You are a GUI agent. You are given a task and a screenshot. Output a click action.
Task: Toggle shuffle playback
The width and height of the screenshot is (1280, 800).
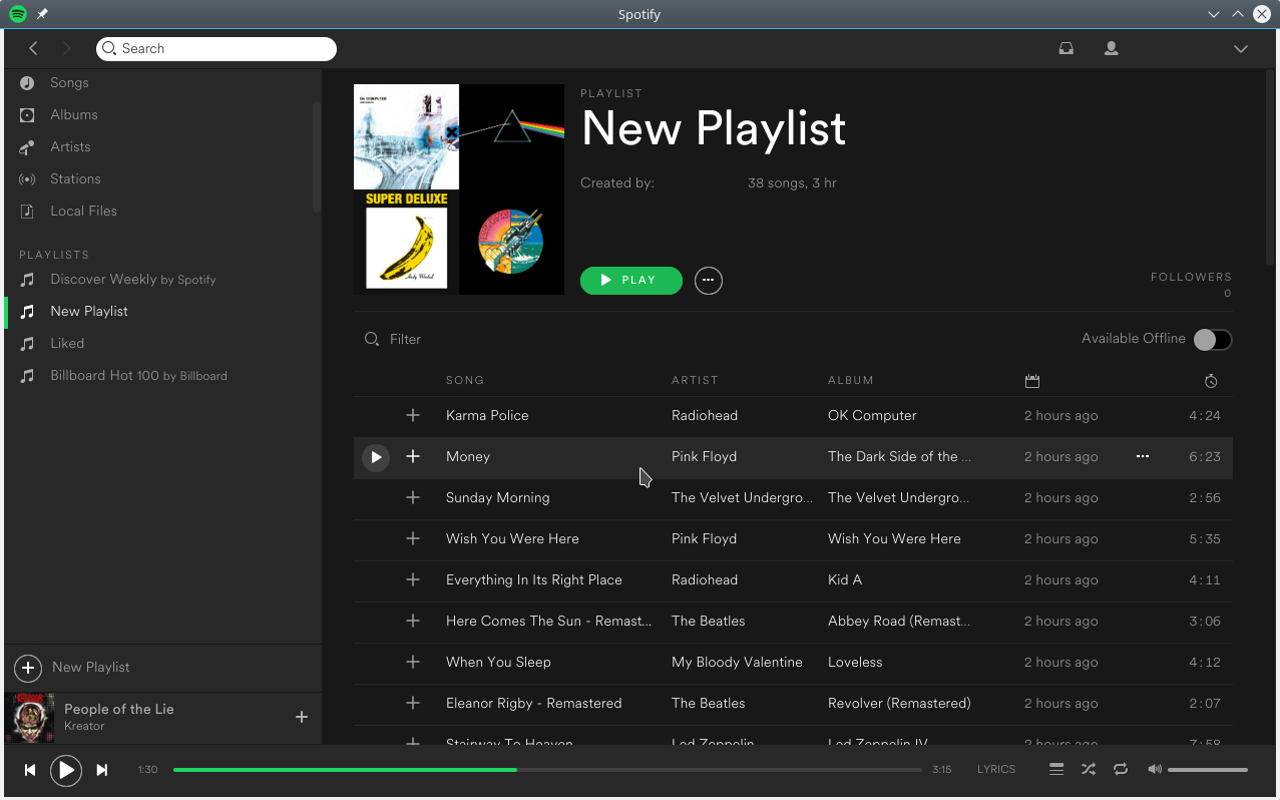coord(1088,769)
